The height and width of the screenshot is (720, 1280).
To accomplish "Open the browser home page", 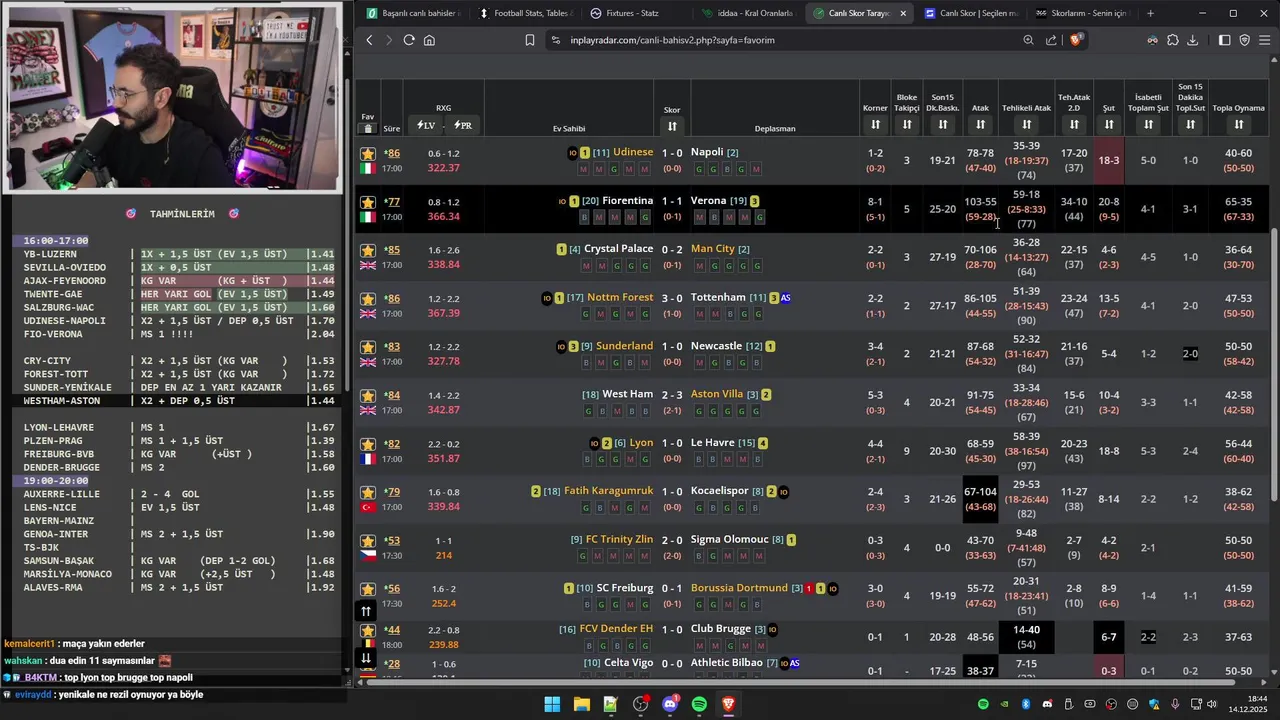I will pos(429,40).
